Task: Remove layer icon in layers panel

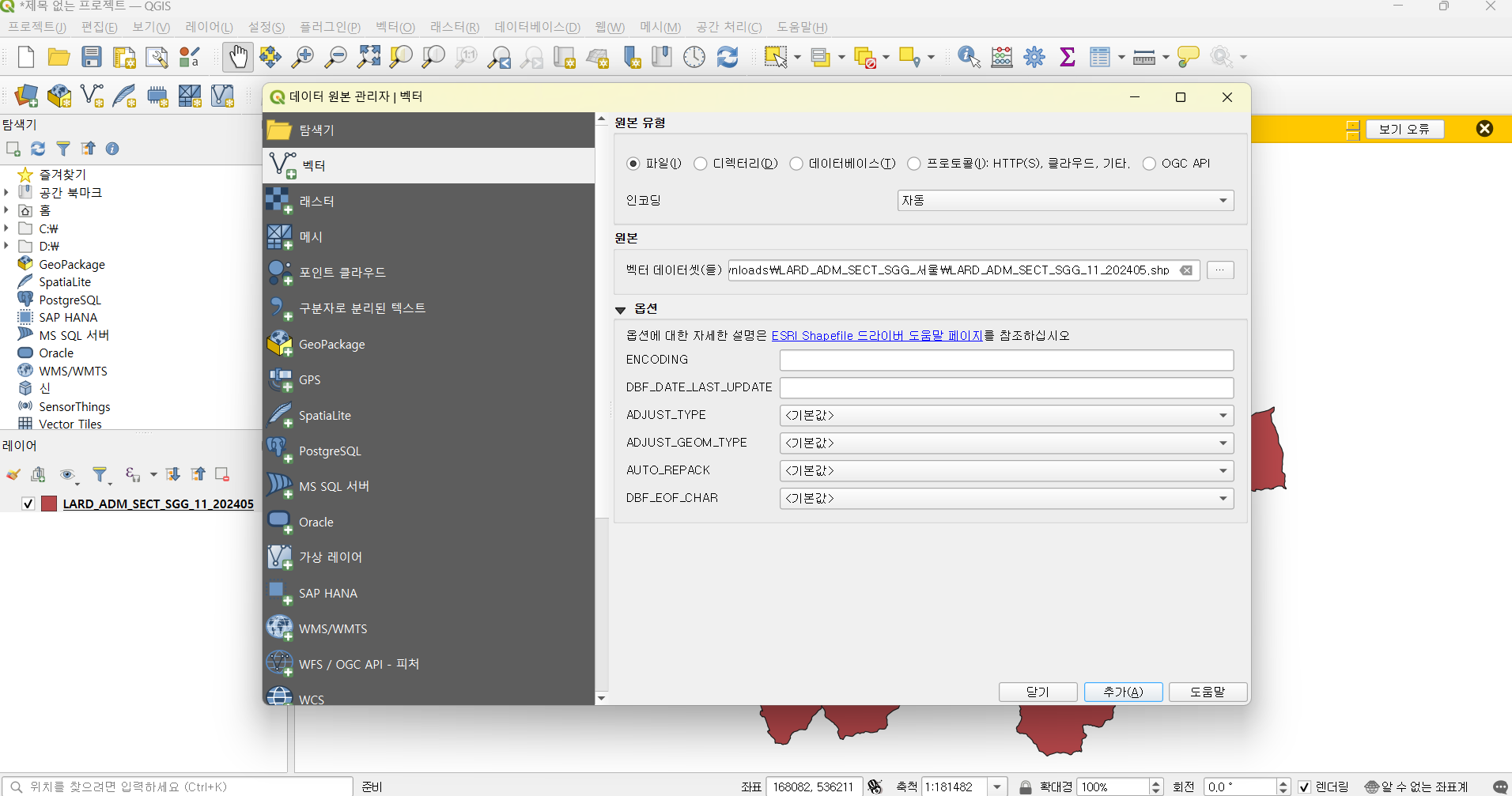Action: (x=222, y=474)
